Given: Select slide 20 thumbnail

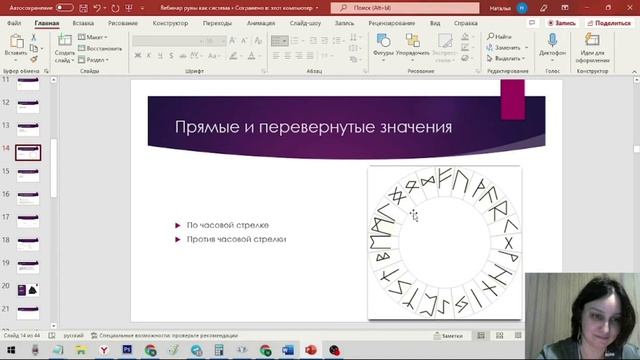Looking at the screenshot, I should coord(28,290).
